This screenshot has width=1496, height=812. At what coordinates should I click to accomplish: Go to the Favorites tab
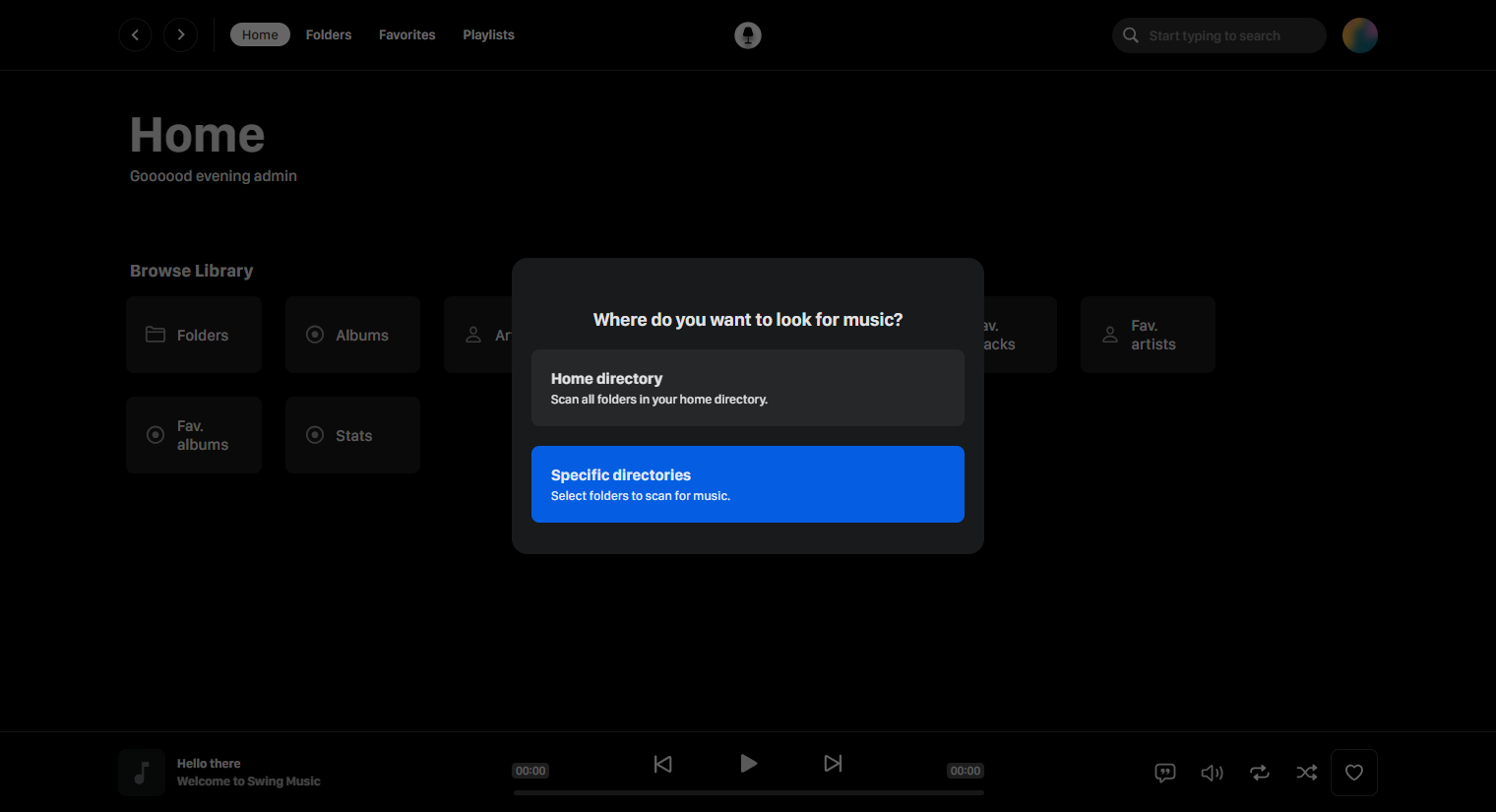pos(406,34)
